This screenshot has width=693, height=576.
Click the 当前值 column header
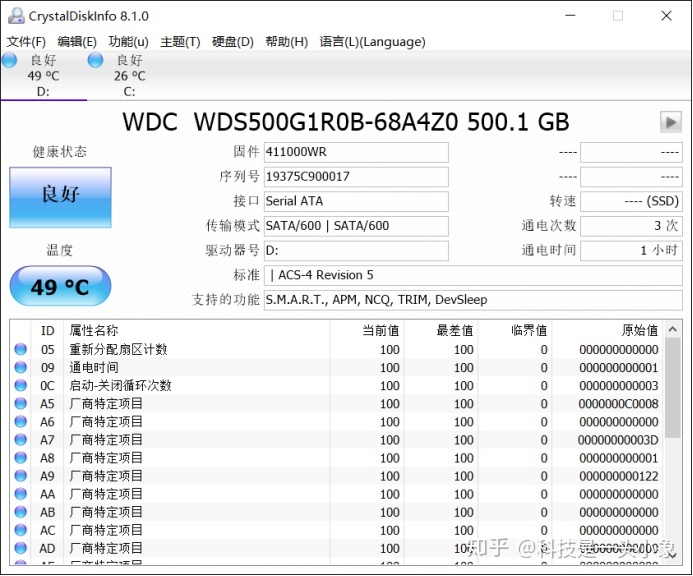pyautogui.click(x=366, y=331)
